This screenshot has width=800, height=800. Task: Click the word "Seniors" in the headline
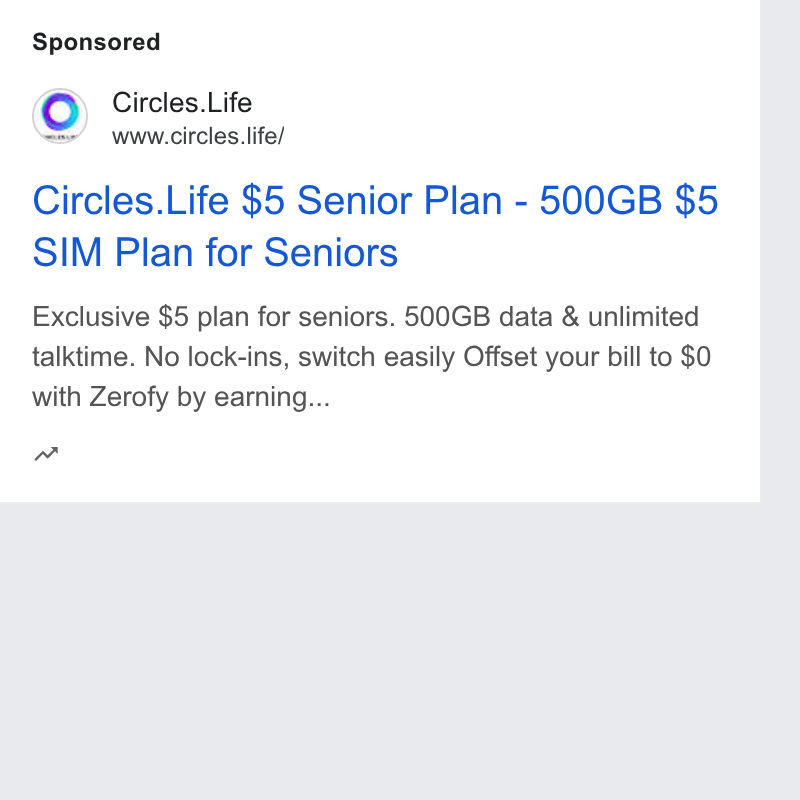coord(331,252)
